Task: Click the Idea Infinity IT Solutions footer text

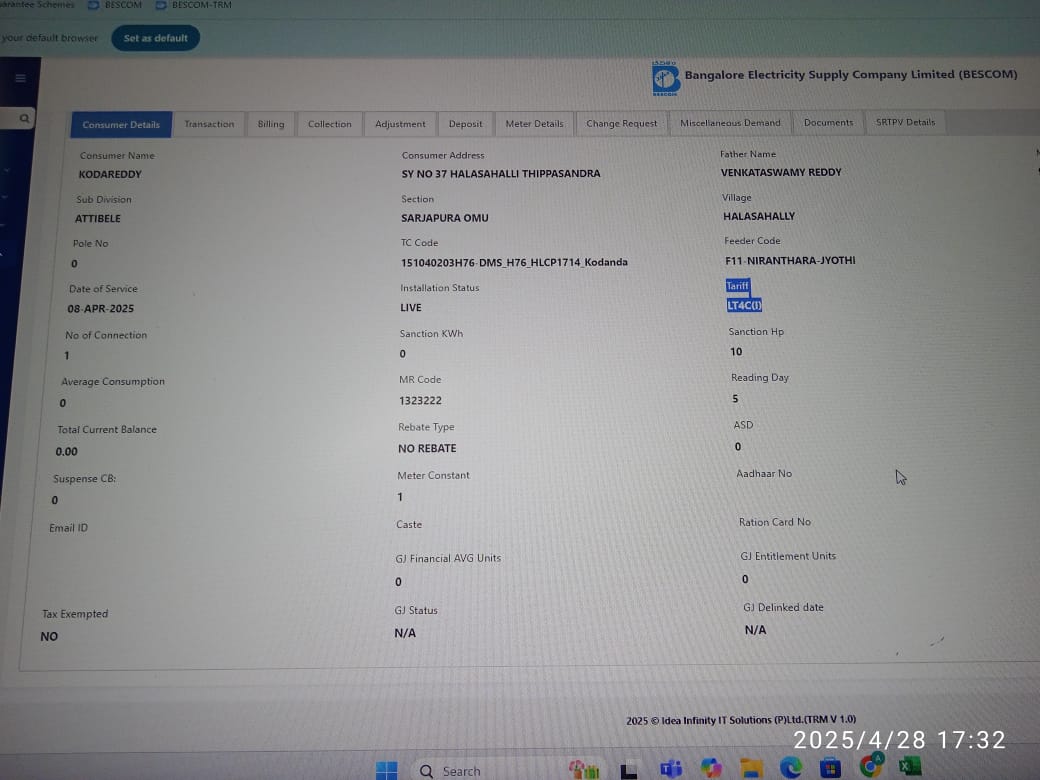Action: coord(741,720)
